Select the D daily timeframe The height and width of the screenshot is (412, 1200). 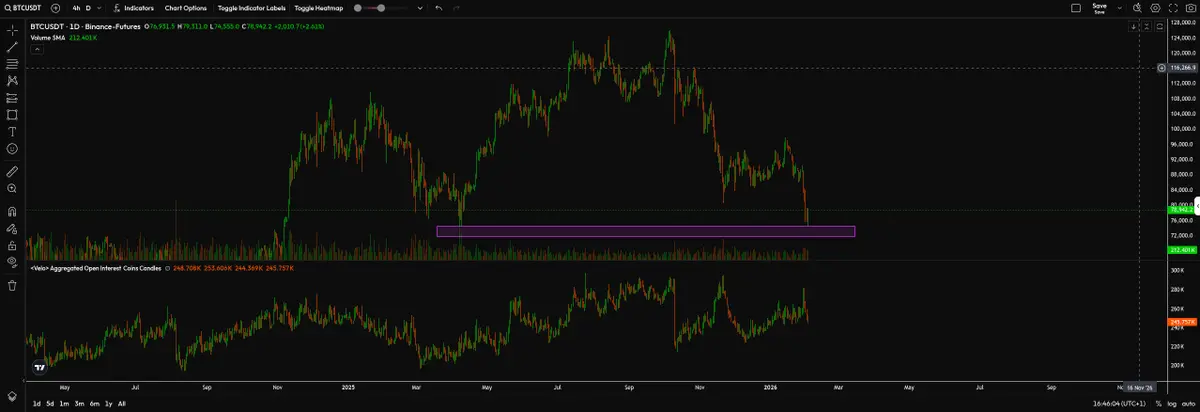(88, 7)
